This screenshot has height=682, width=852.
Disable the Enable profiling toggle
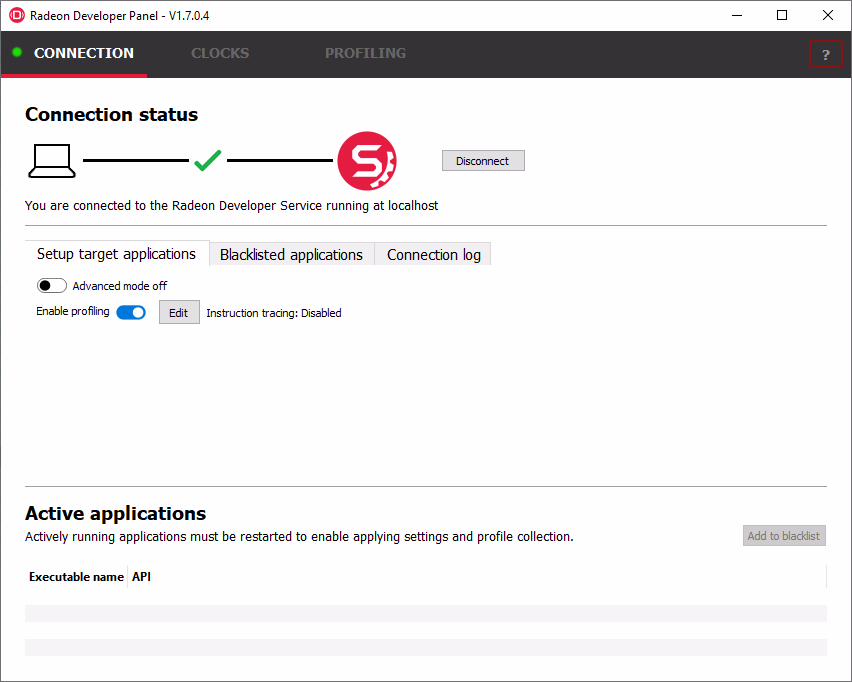(131, 312)
